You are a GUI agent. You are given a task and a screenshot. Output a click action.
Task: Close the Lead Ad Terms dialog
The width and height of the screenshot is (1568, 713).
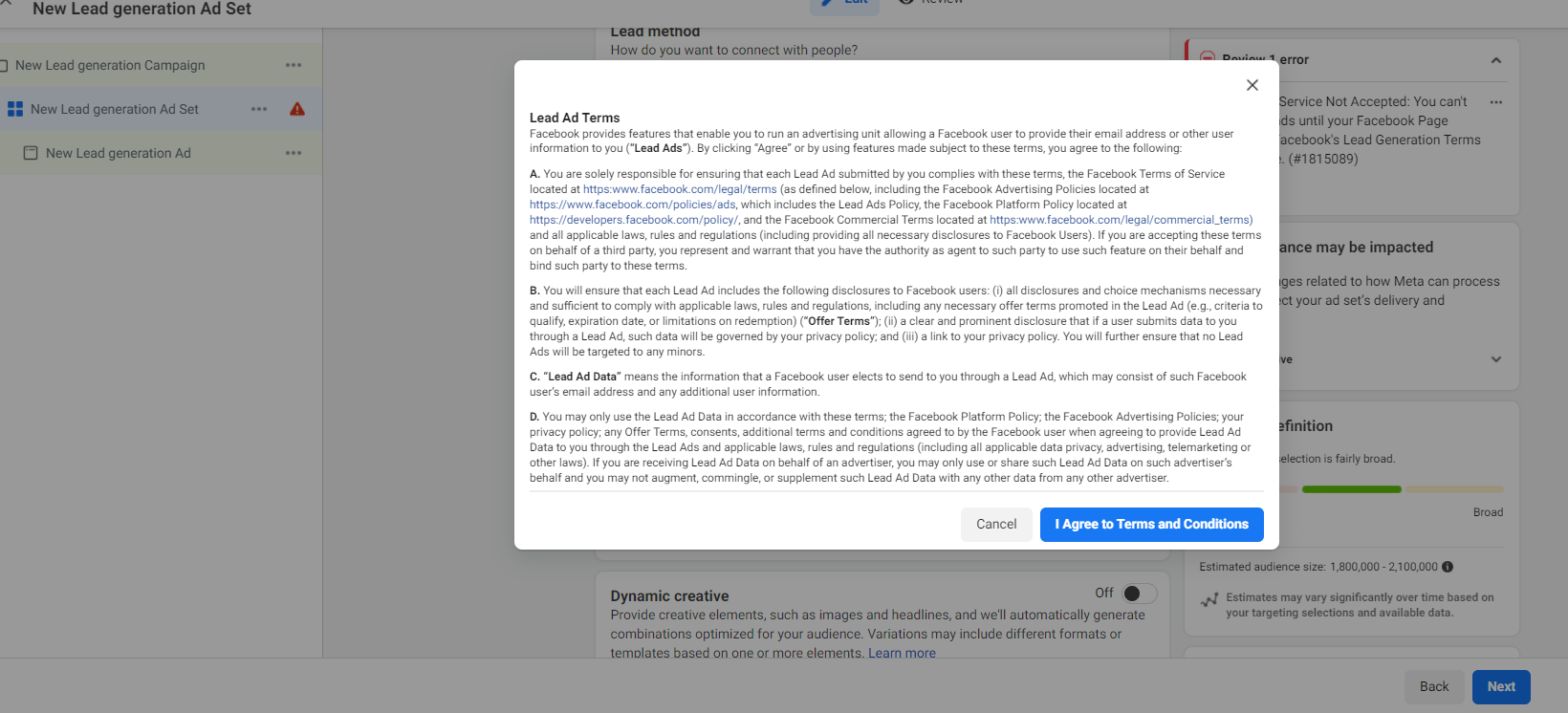[x=1252, y=85]
